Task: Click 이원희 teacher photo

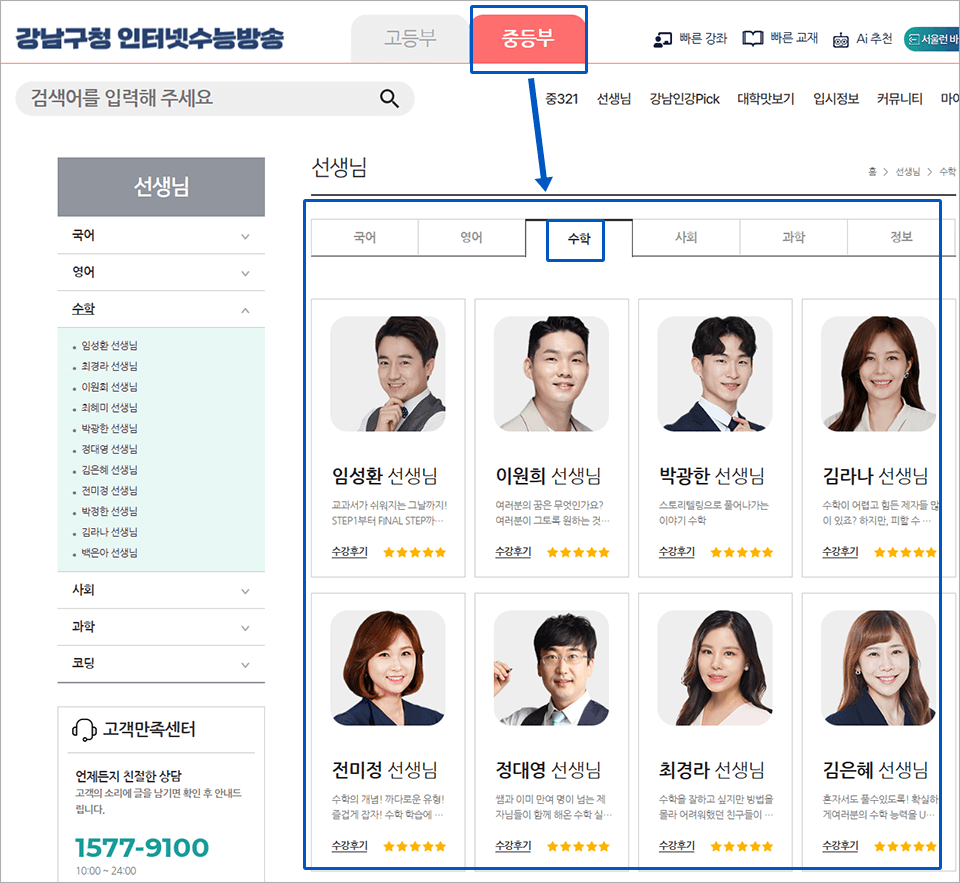Action: pyautogui.click(x=551, y=374)
